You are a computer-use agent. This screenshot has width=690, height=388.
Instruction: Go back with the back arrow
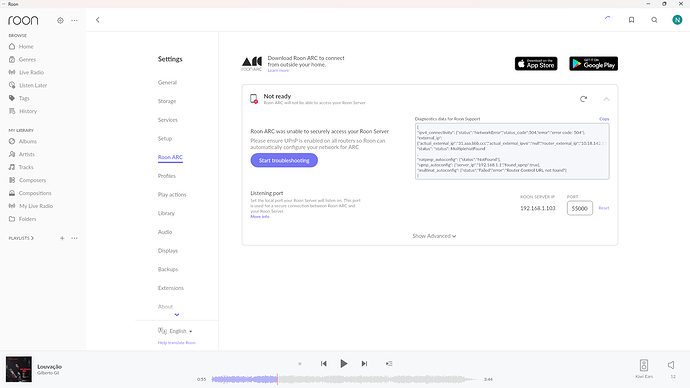(x=98, y=20)
